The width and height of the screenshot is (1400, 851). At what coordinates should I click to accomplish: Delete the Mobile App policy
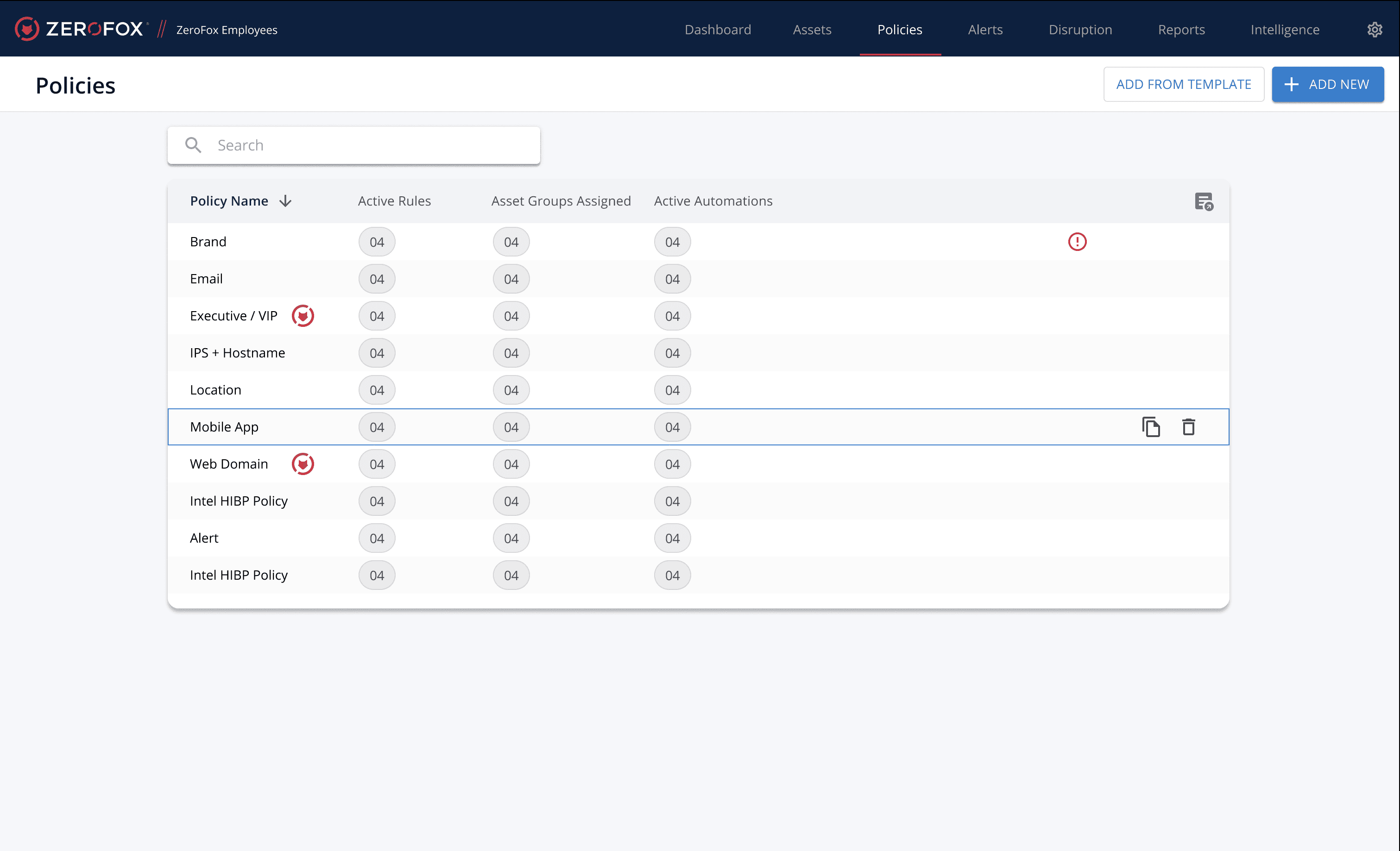tap(1188, 427)
